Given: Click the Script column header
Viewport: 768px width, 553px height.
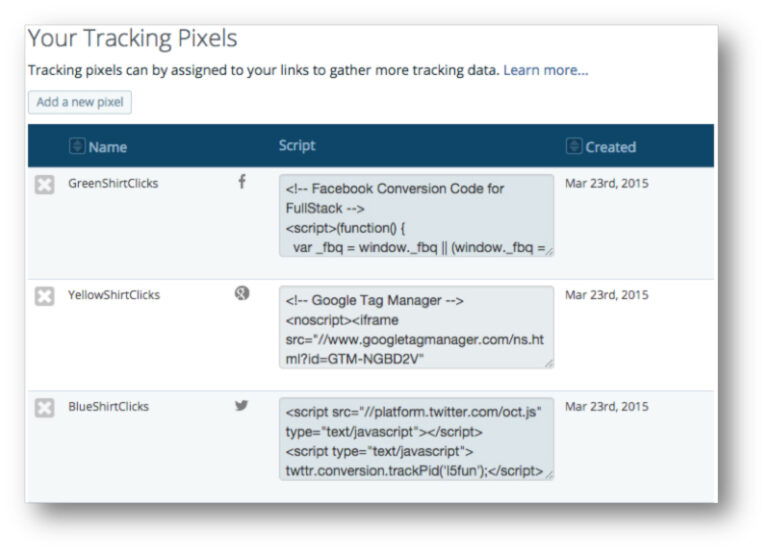Looking at the screenshot, I should (297, 145).
